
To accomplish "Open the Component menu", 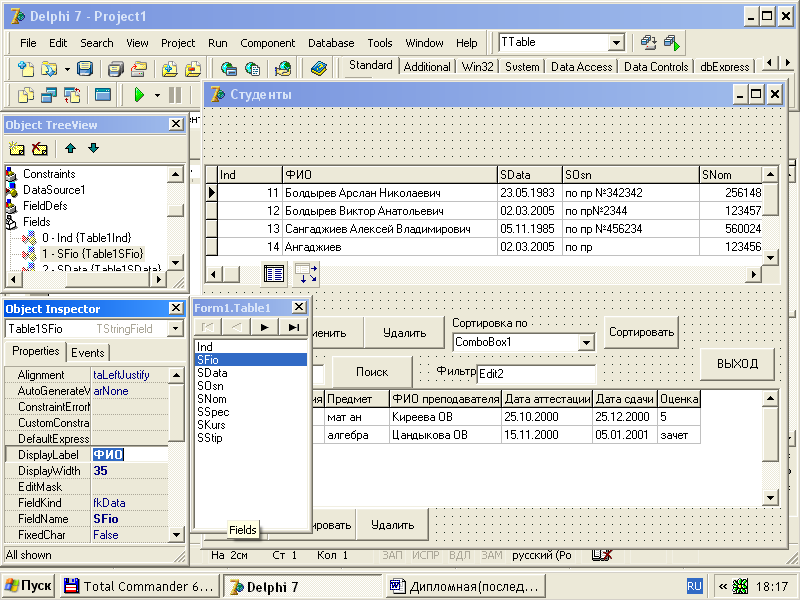I will [x=267, y=43].
